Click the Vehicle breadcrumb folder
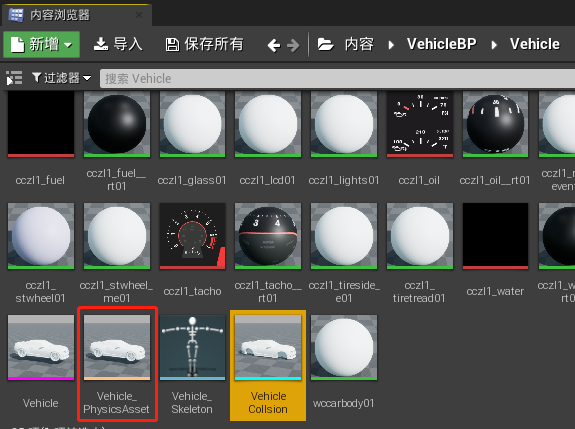575x429 pixels. point(535,44)
